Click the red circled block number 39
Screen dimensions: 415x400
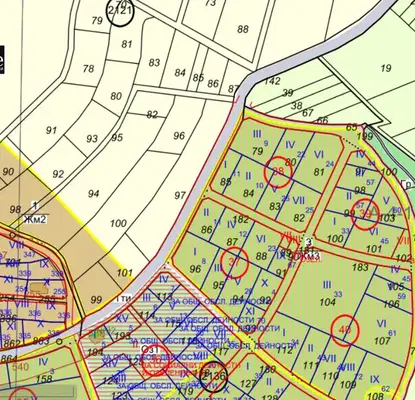coord(365,214)
